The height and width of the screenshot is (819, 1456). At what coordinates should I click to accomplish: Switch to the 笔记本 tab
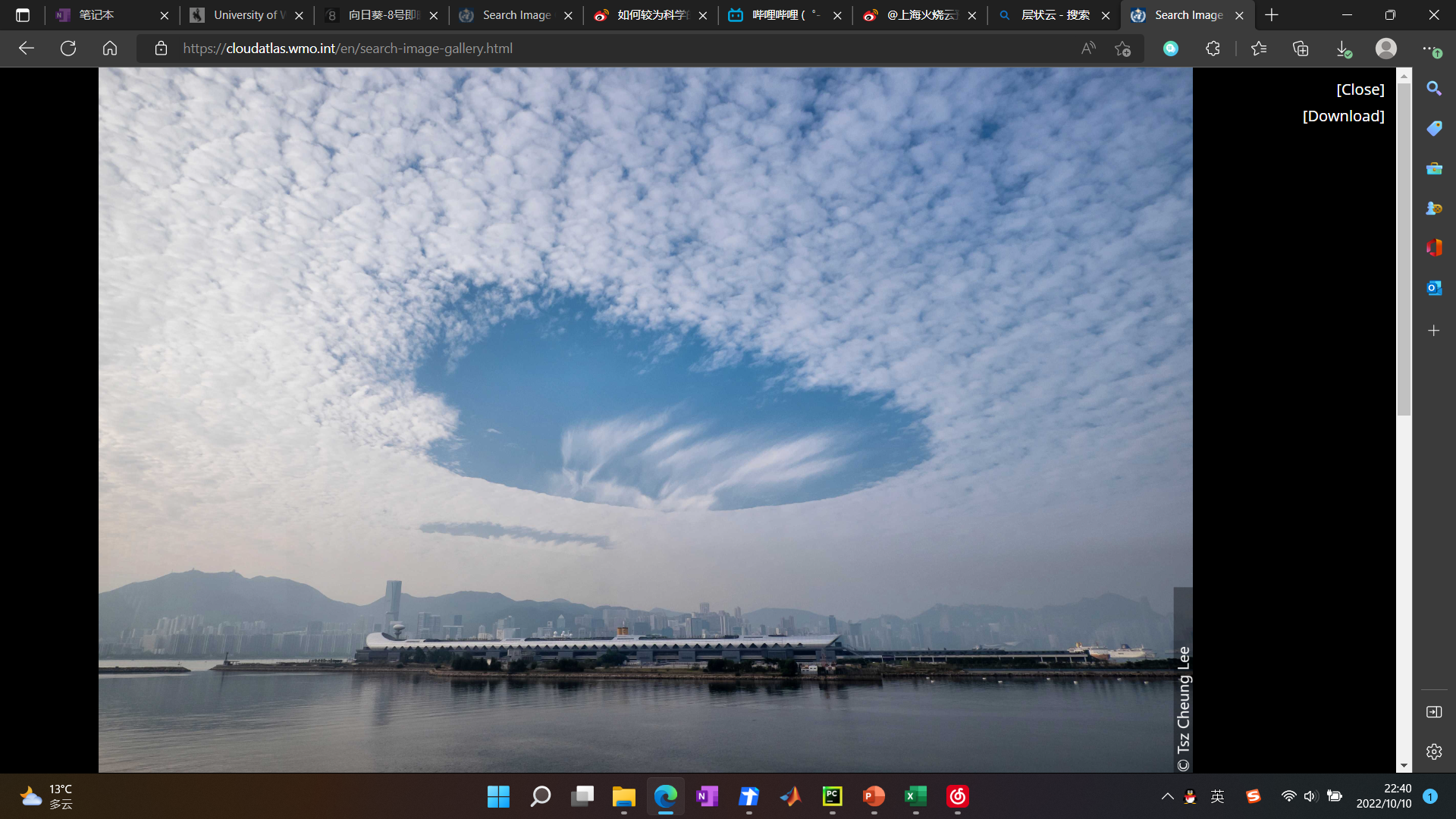click(106, 15)
